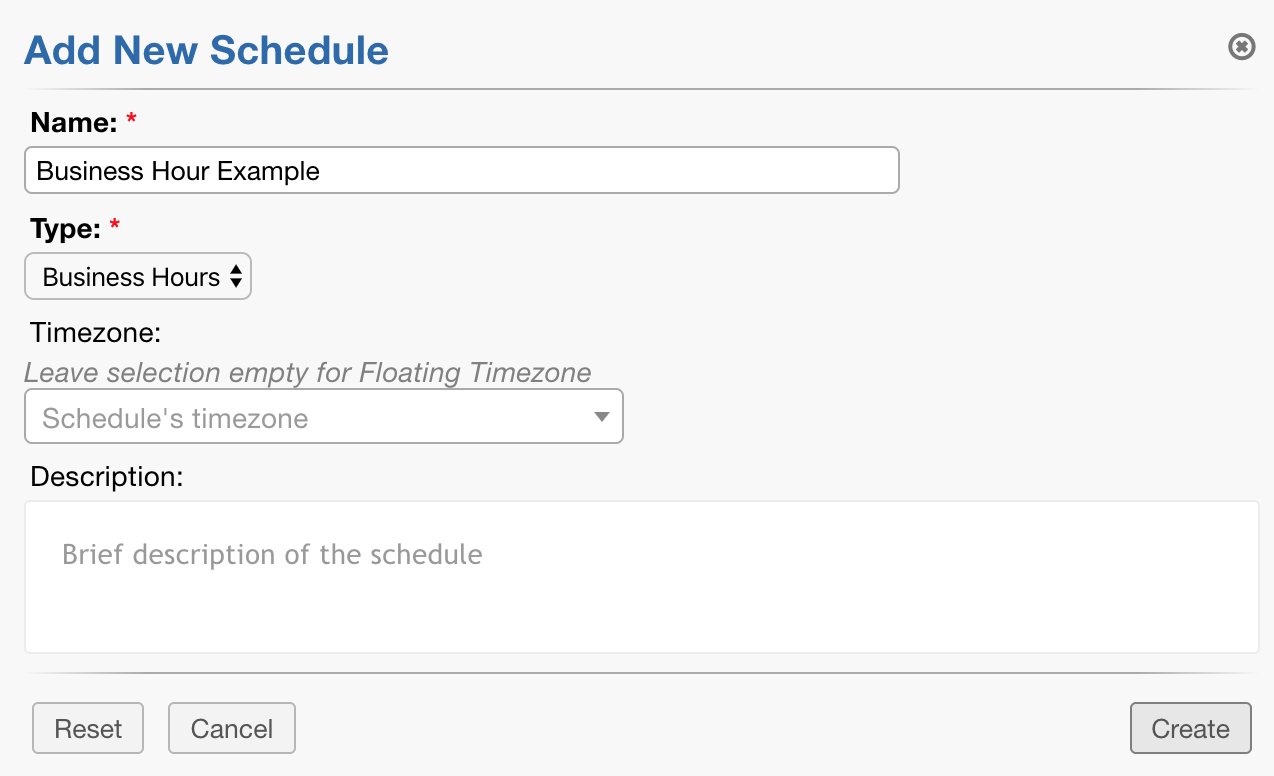
Task: Click the timezone dropdown triangle arrow
Action: tap(601, 417)
